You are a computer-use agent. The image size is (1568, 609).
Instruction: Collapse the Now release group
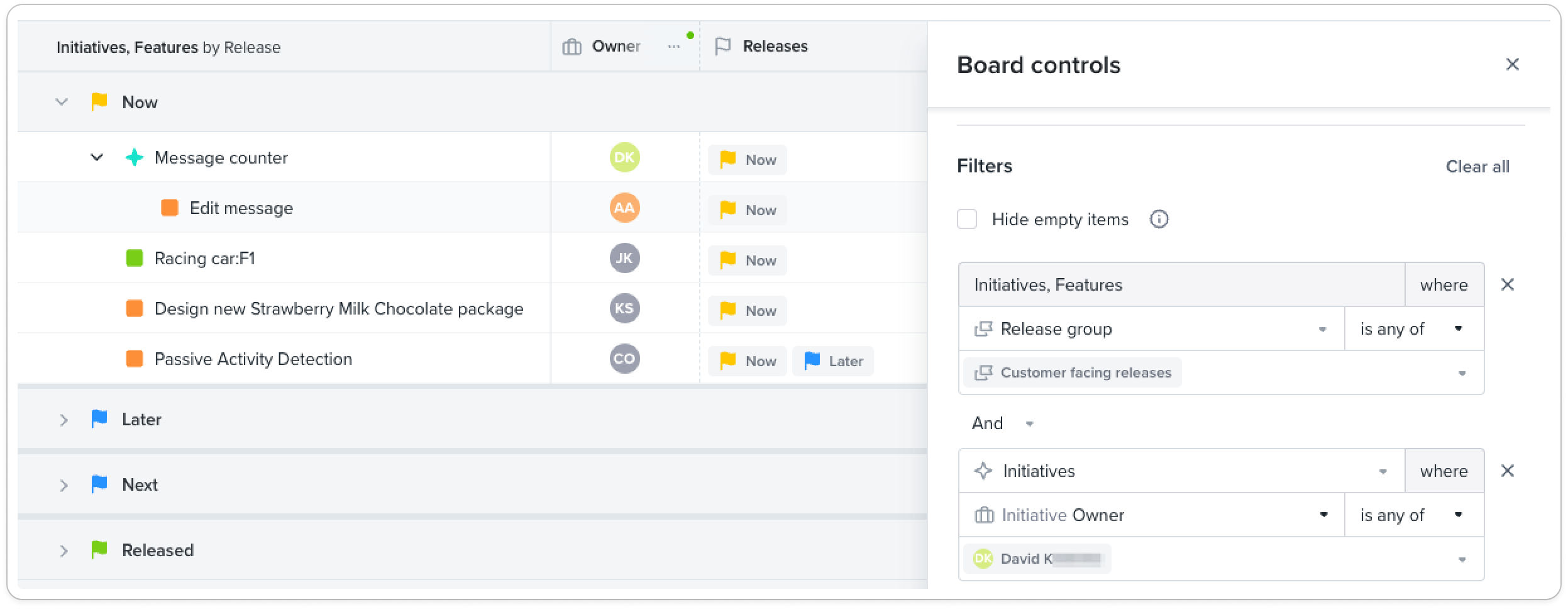pyautogui.click(x=62, y=102)
